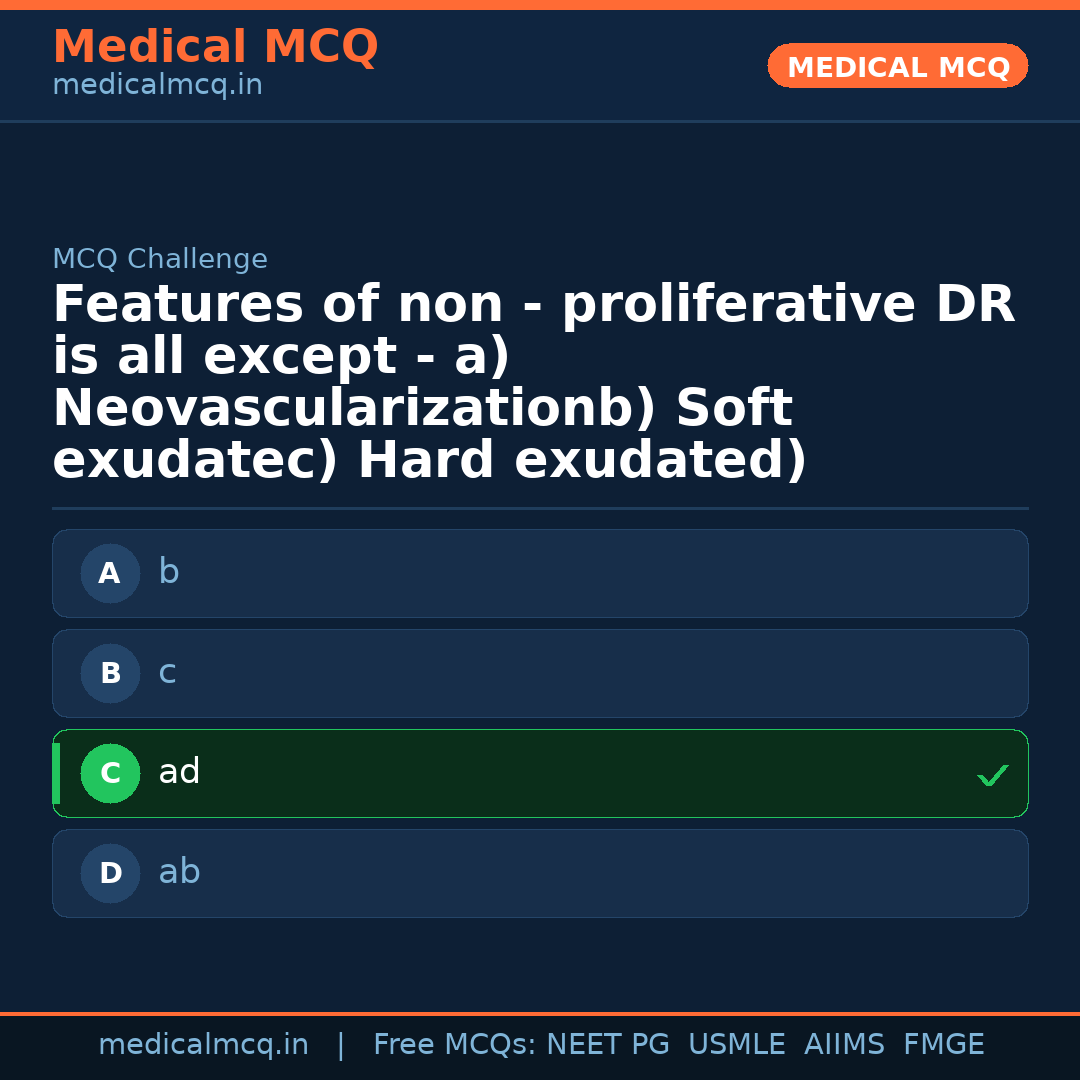
Task: Click the circled B option letter icon
Action: [x=110, y=673]
